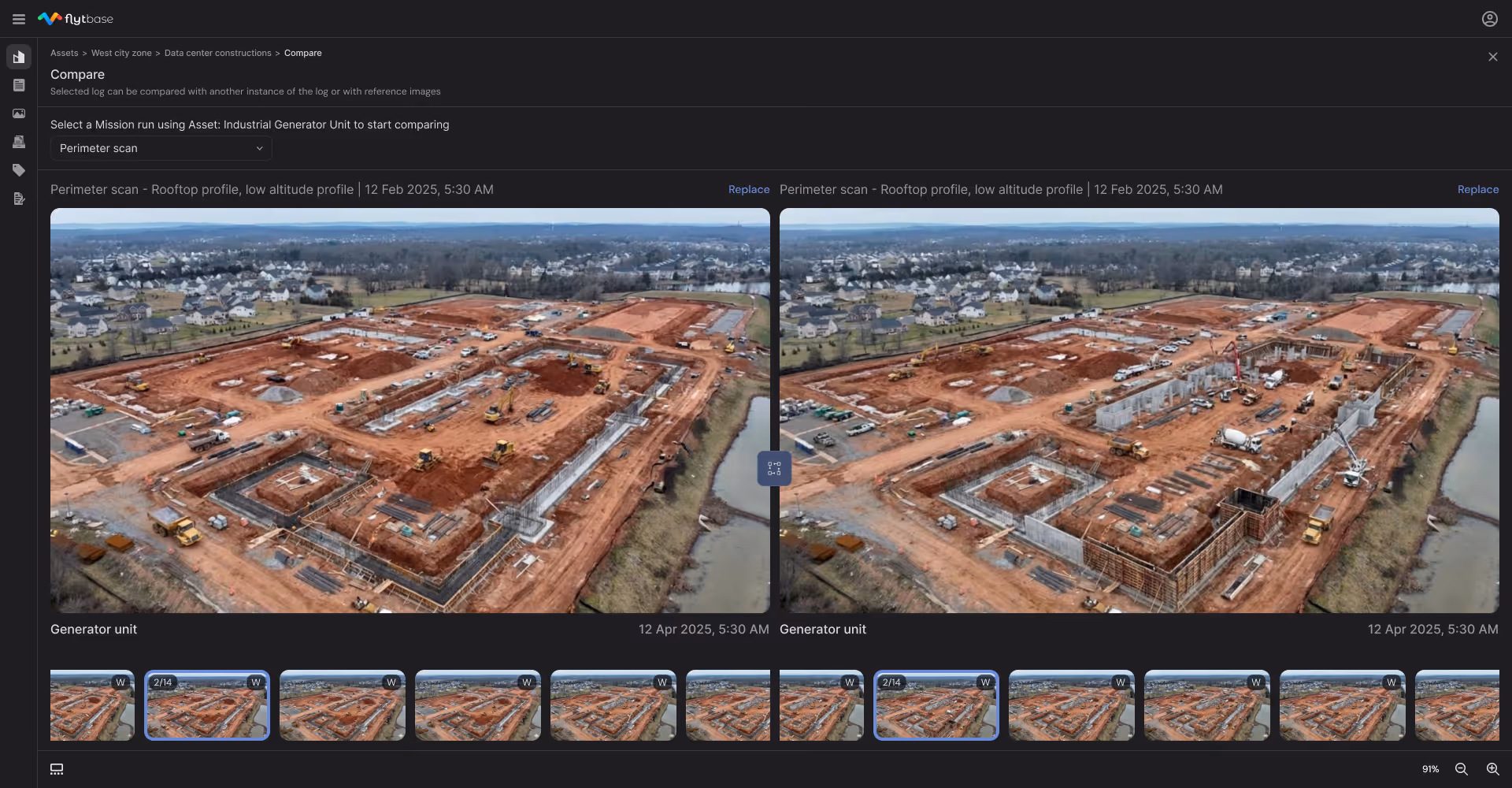The image size is (1512, 788).
Task: Zoom out using the magnifier minus icon
Action: (1461, 769)
